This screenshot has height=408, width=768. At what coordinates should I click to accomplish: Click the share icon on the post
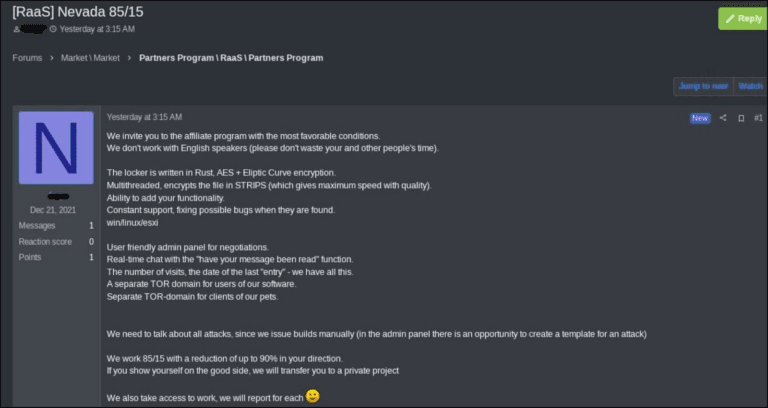pos(723,118)
